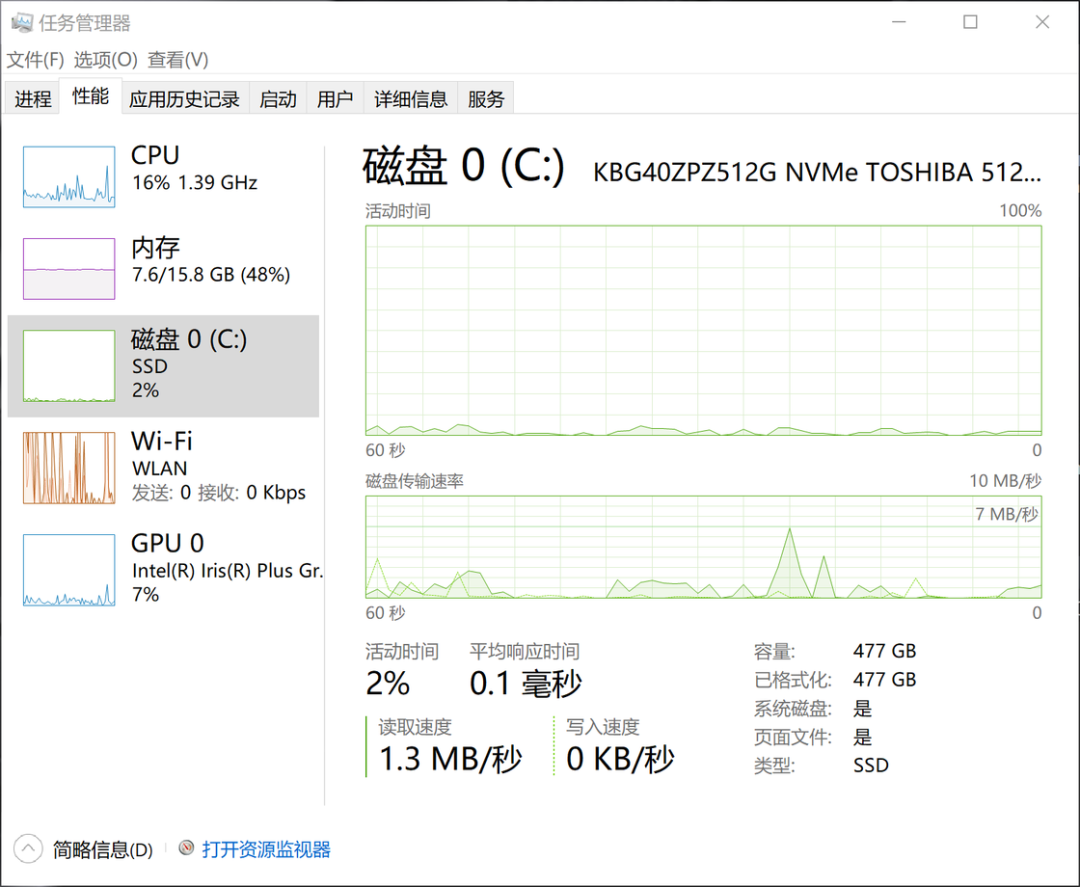Screen dimensions: 1080x887
Task: Switch to the 应用历史记录 tab
Action: point(184,99)
